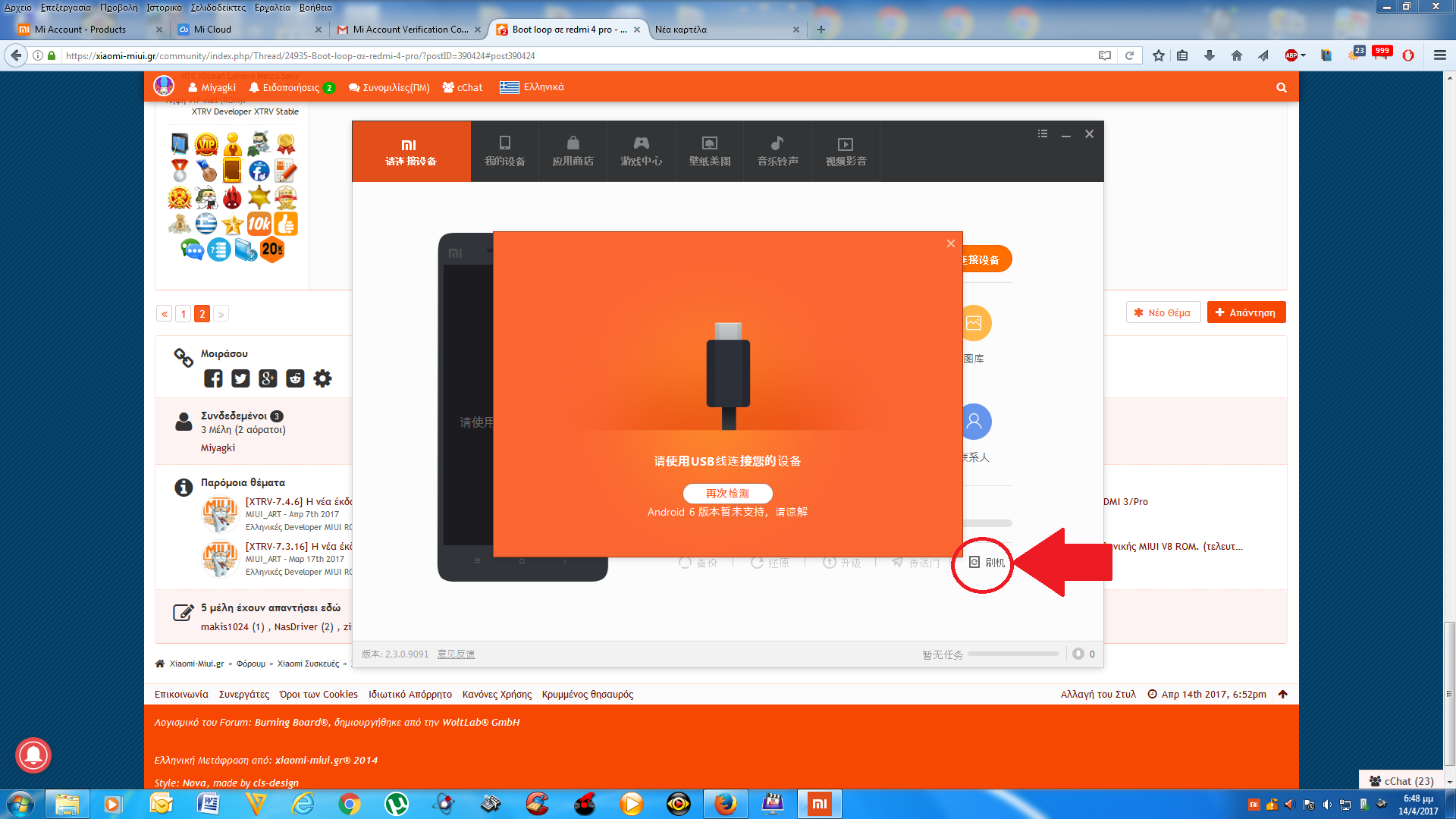The height and width of the screenshot is (819, 1456).
Task: Open the Firefox hamburger menu
Action: (x=1439, y=55)
